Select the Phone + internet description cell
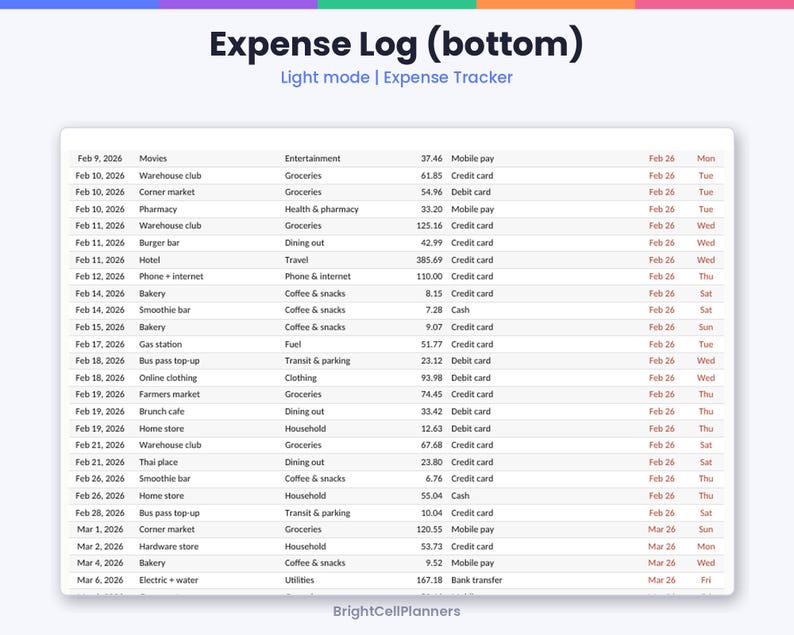 pos(171,276)
